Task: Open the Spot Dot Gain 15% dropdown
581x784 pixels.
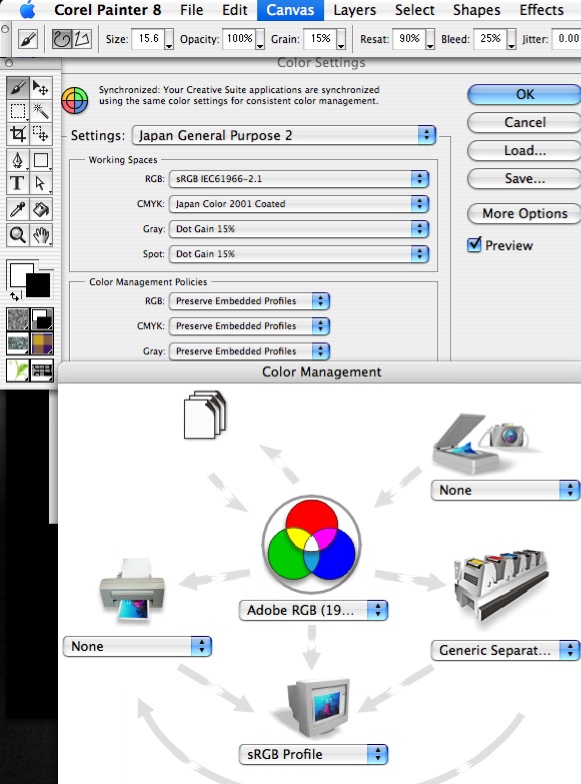Action: coord(299,254)
